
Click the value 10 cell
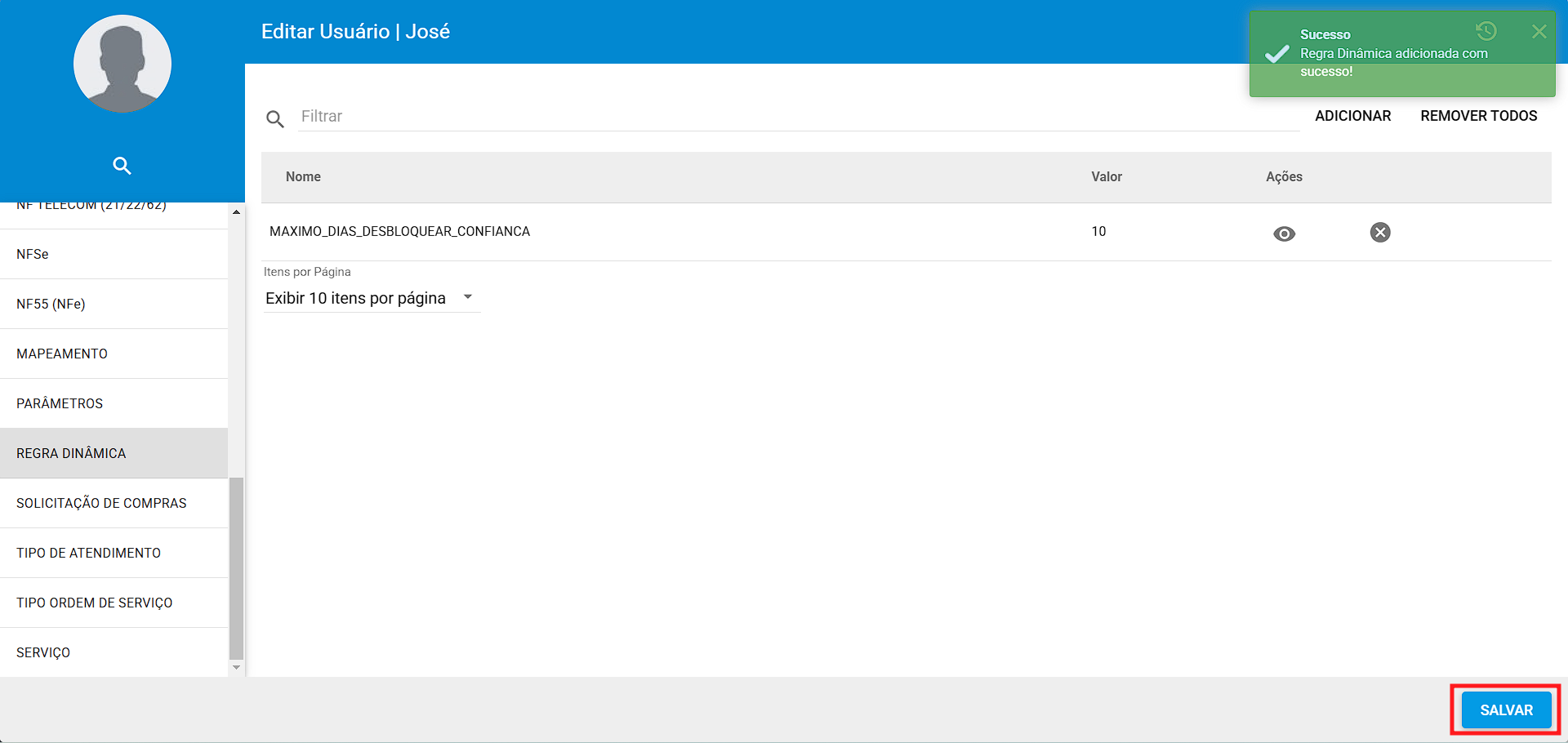[x=1098, y=231]
